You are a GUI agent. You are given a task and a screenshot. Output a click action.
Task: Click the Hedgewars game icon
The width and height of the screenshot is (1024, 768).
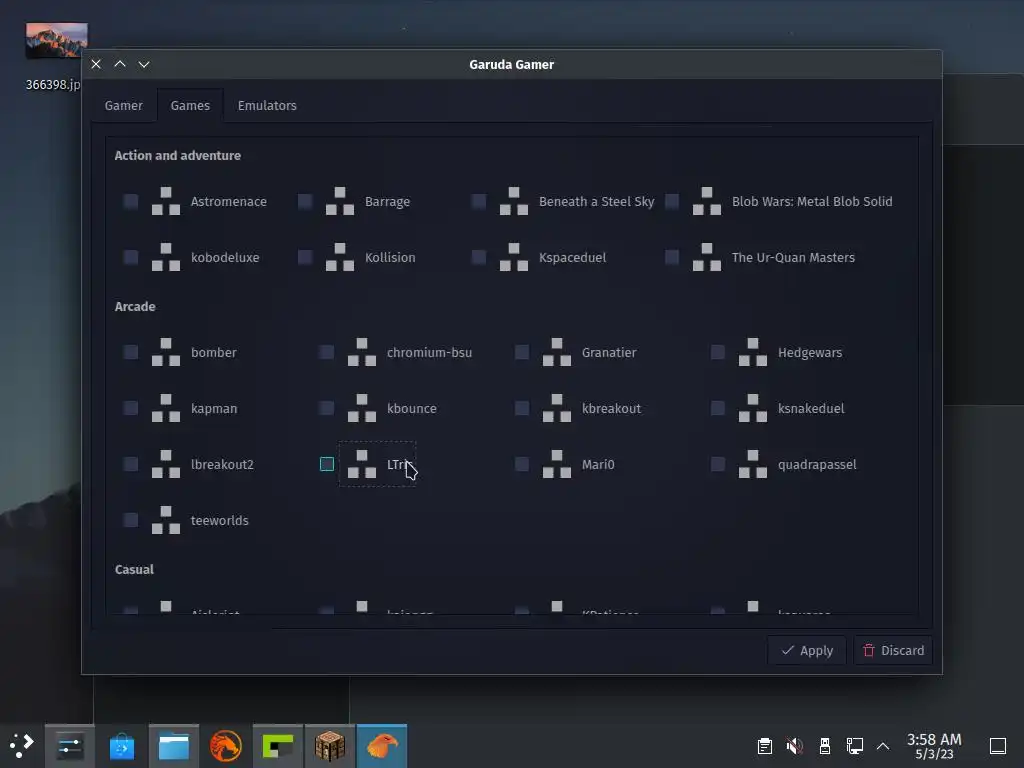[x=753, y=352]
